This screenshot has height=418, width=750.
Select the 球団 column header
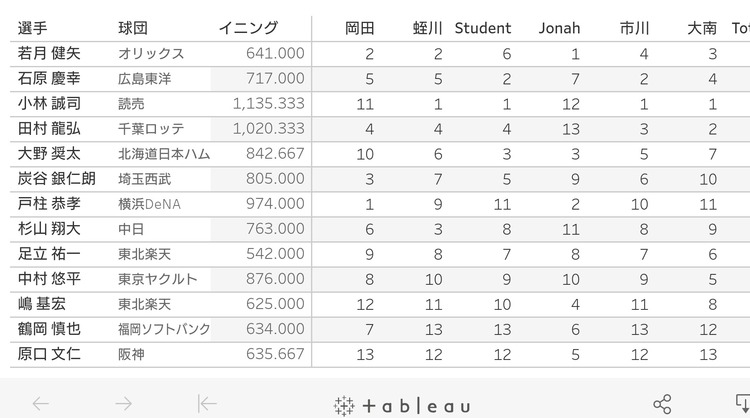pyautogui.click(x=133, y=28)
